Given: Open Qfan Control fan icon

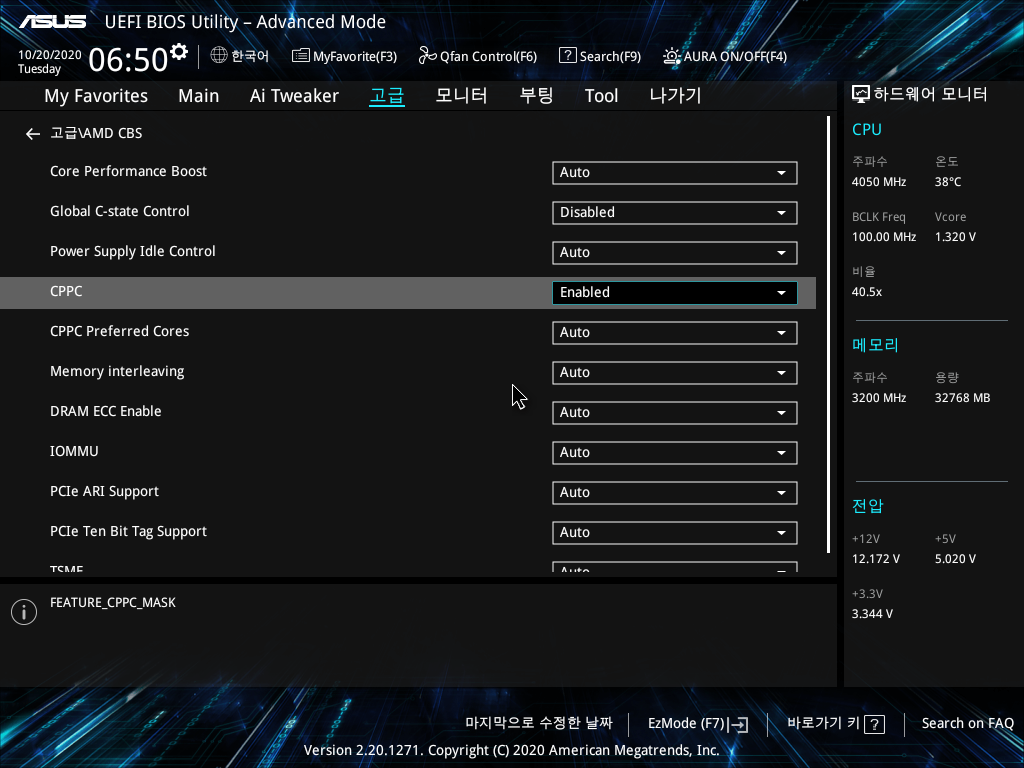Looking at the screenshot, I should tap(427, 56).
